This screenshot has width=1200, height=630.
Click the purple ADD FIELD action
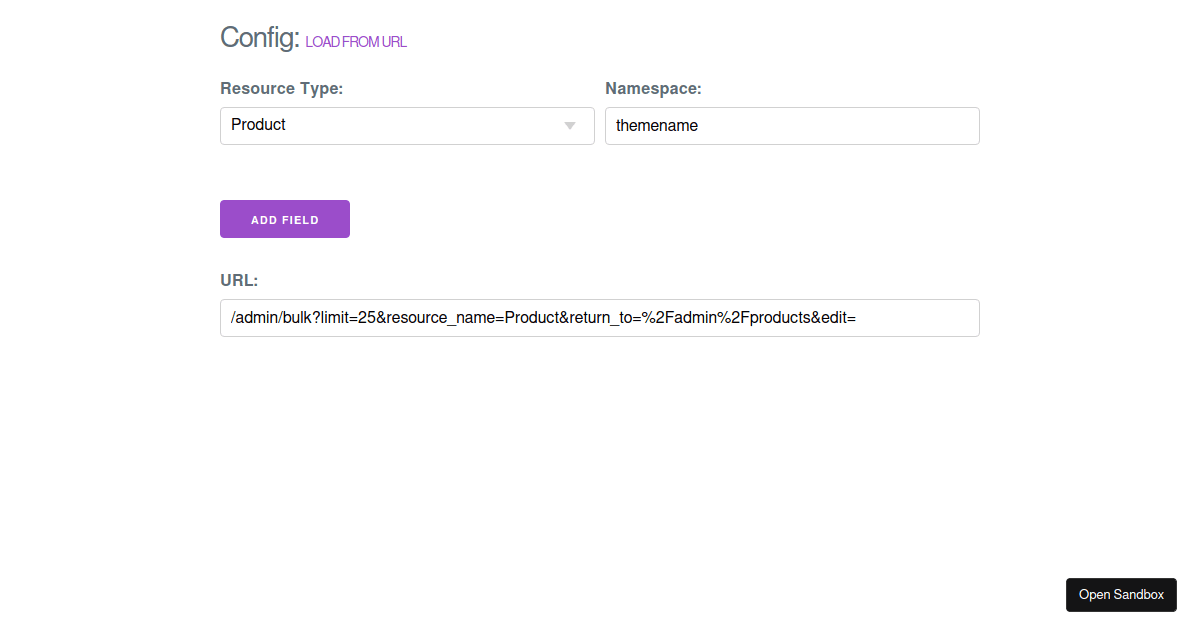[284, 218]
